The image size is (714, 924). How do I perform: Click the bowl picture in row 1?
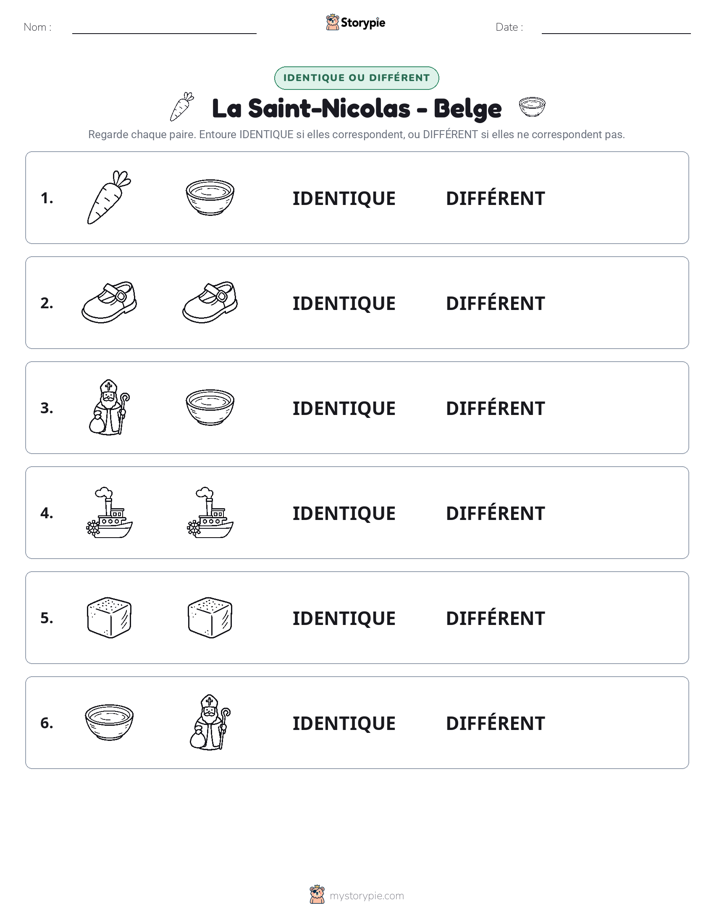pyautogui.click(x=210, y=198)
